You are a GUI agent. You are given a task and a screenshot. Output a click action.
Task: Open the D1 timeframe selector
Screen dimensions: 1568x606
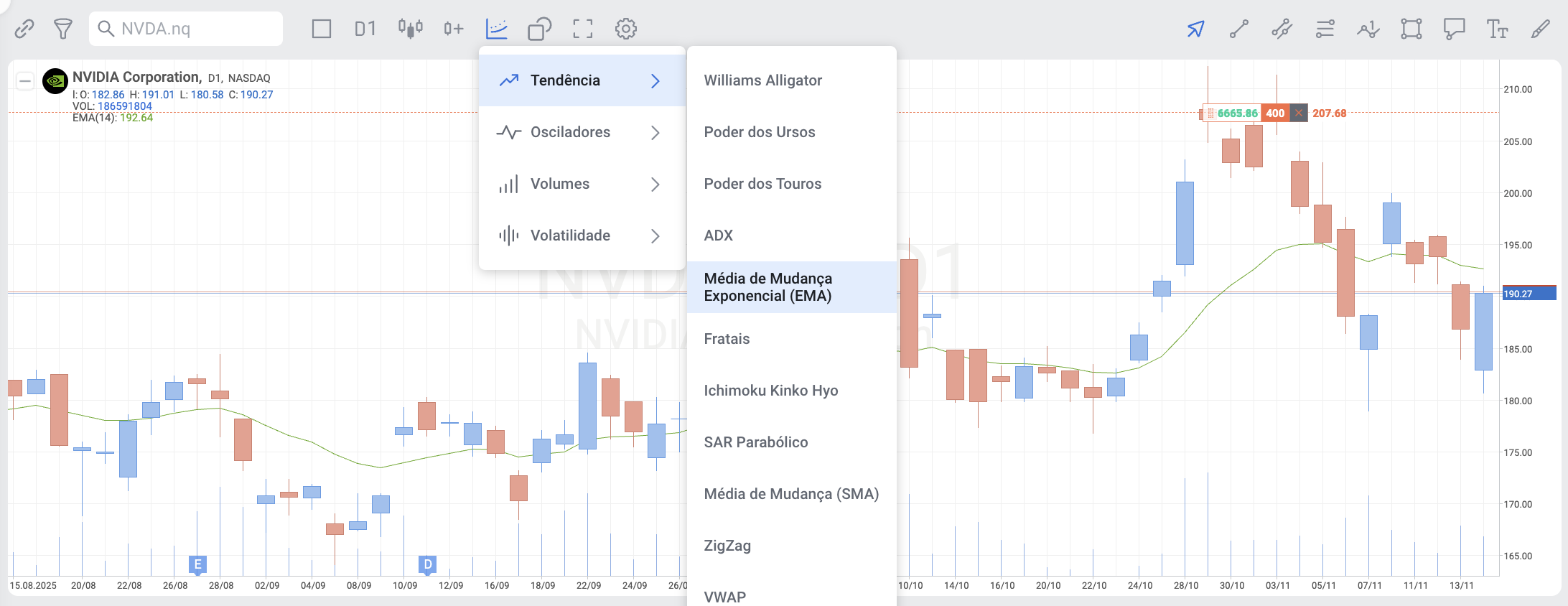coord(365,29)
